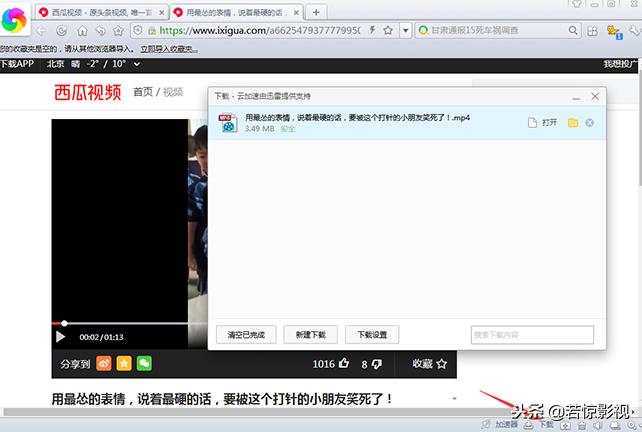
Task: Click the video progress bar handle
Action: click(x=64, y=323)
